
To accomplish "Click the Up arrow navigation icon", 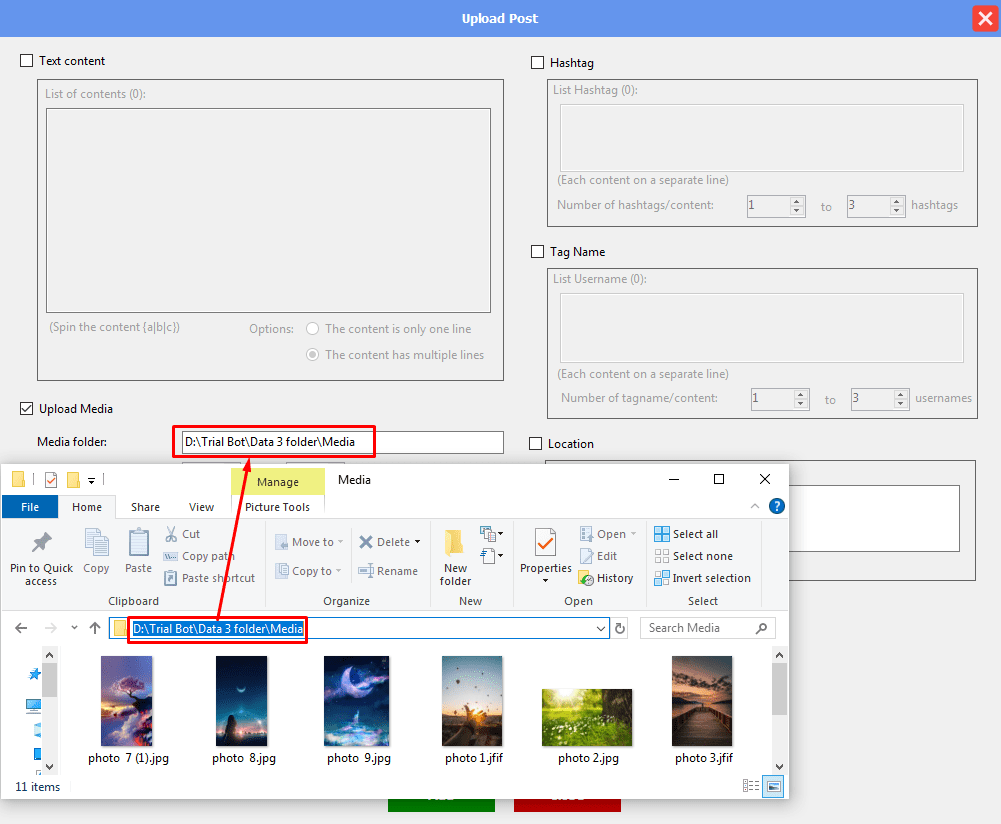I will pos(95,628).
